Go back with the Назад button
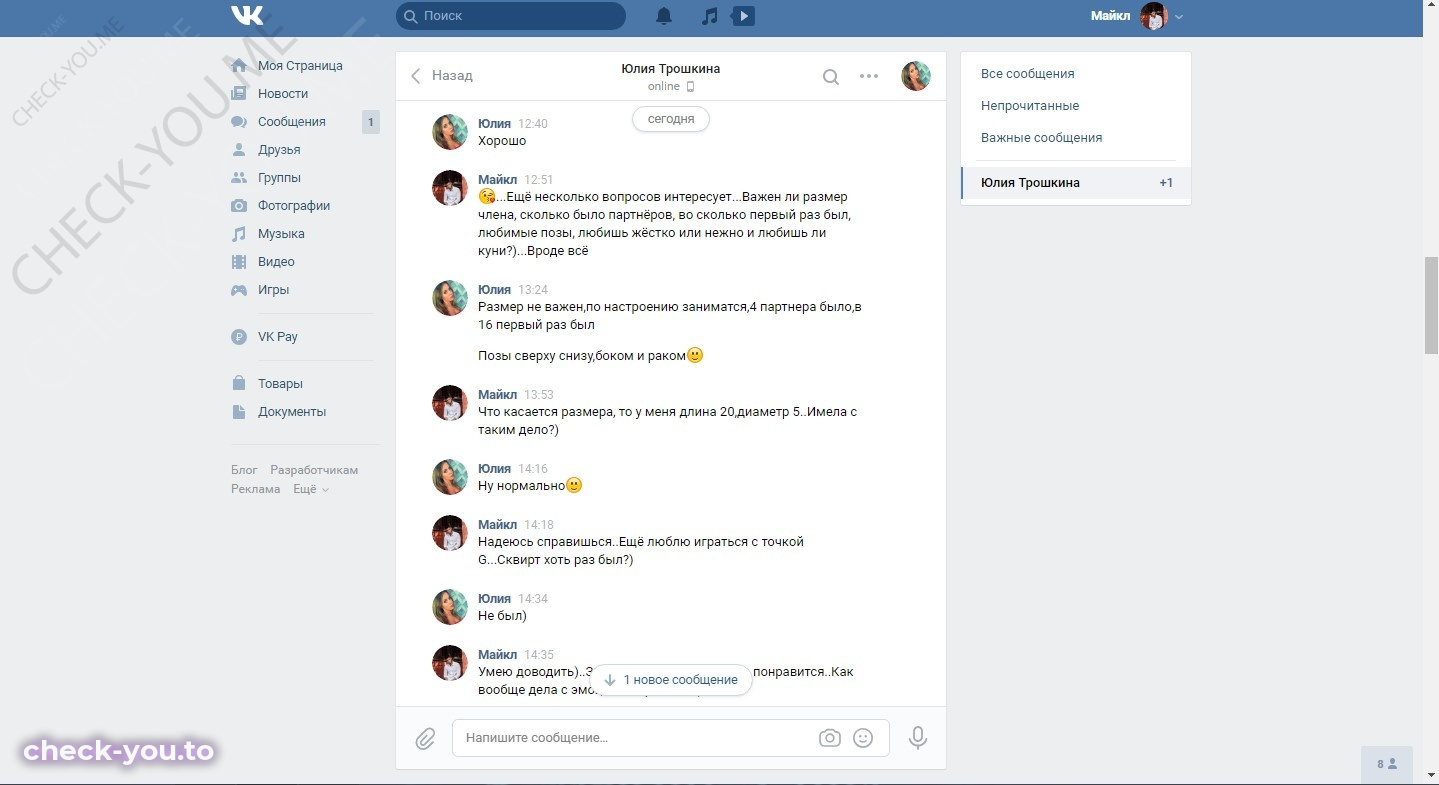The image size is (1439, 785). (x=442, y=76)
